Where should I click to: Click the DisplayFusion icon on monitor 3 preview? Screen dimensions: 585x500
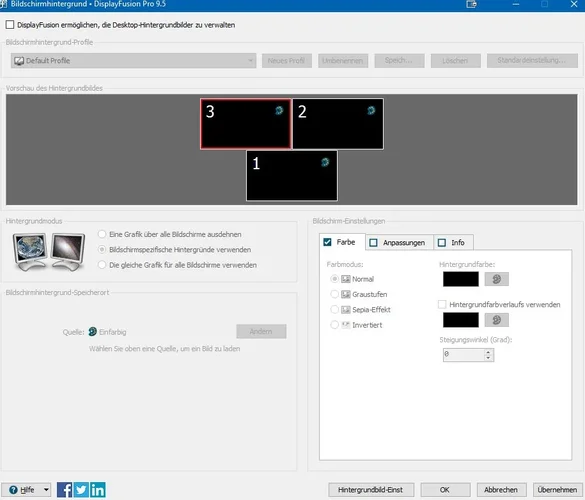tap(279, 110)
